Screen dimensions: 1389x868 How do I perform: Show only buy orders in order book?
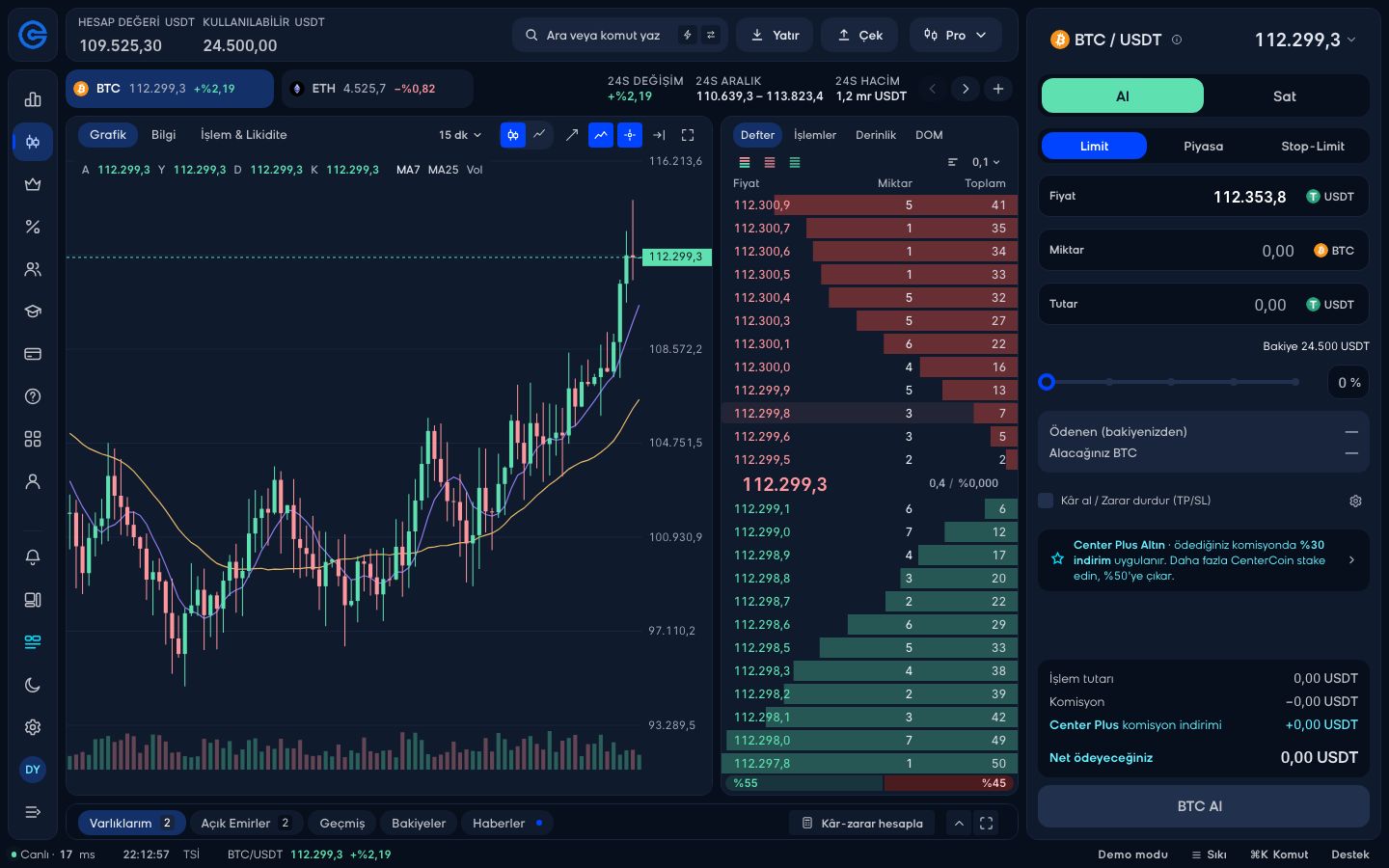pos(795,162)
